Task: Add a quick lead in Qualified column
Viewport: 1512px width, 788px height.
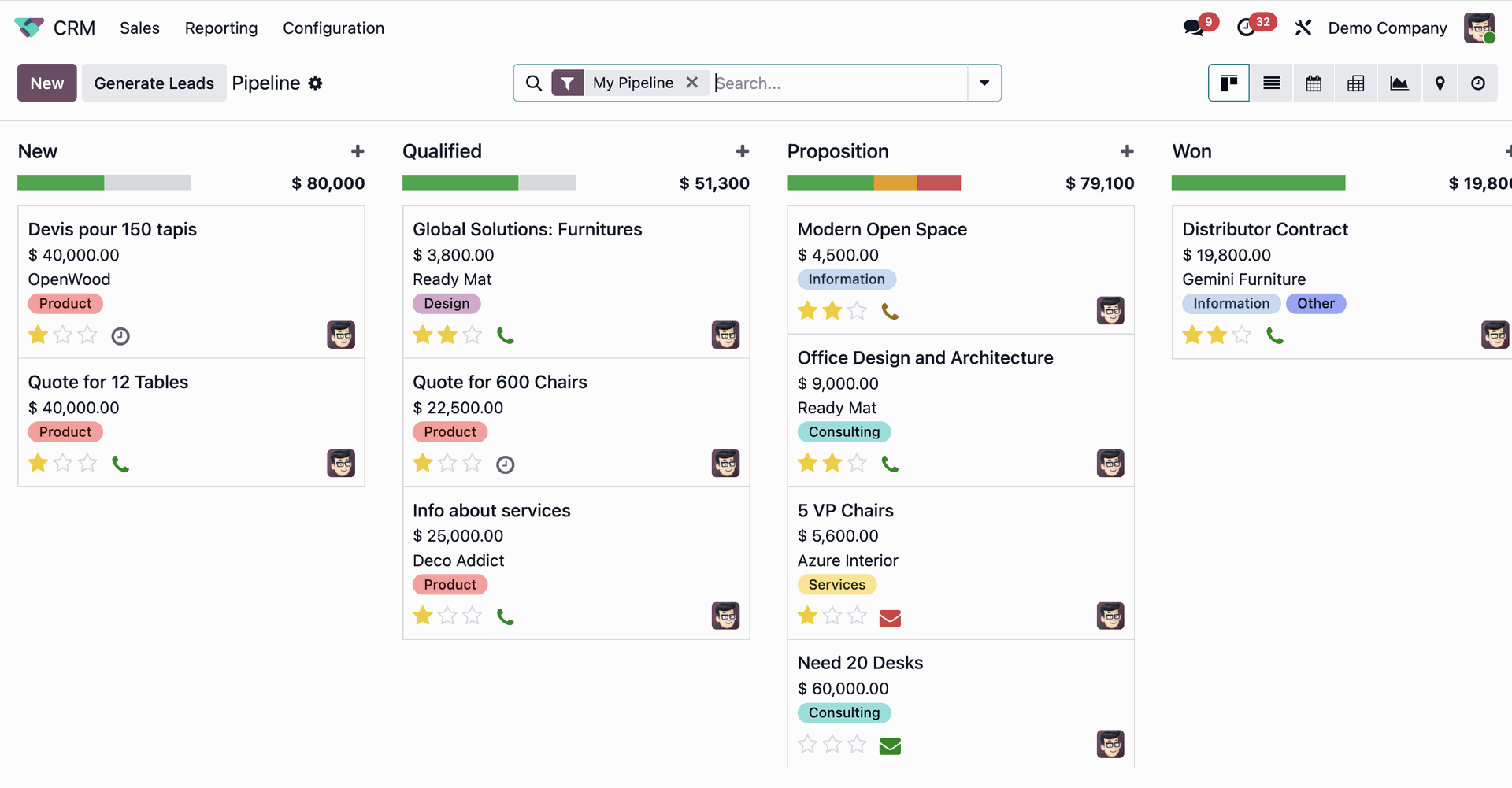Action: click(x=742, y=151)
